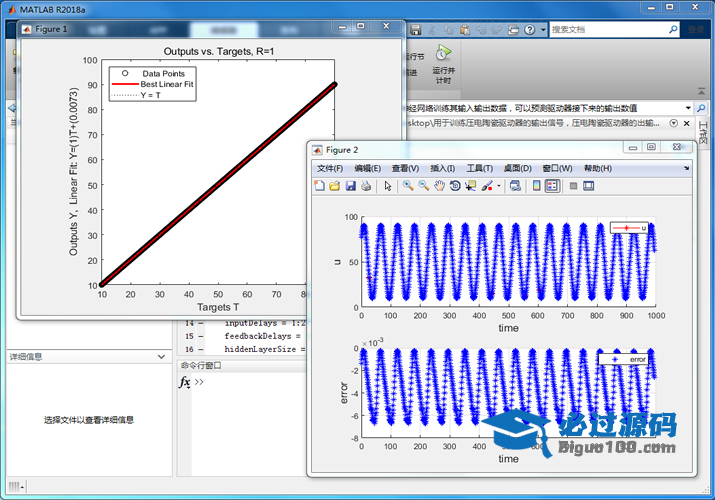Dock Figure 2 using the corner arrow
The width and height of the screenshot is (715, 500).
click(x=686, y=168)
